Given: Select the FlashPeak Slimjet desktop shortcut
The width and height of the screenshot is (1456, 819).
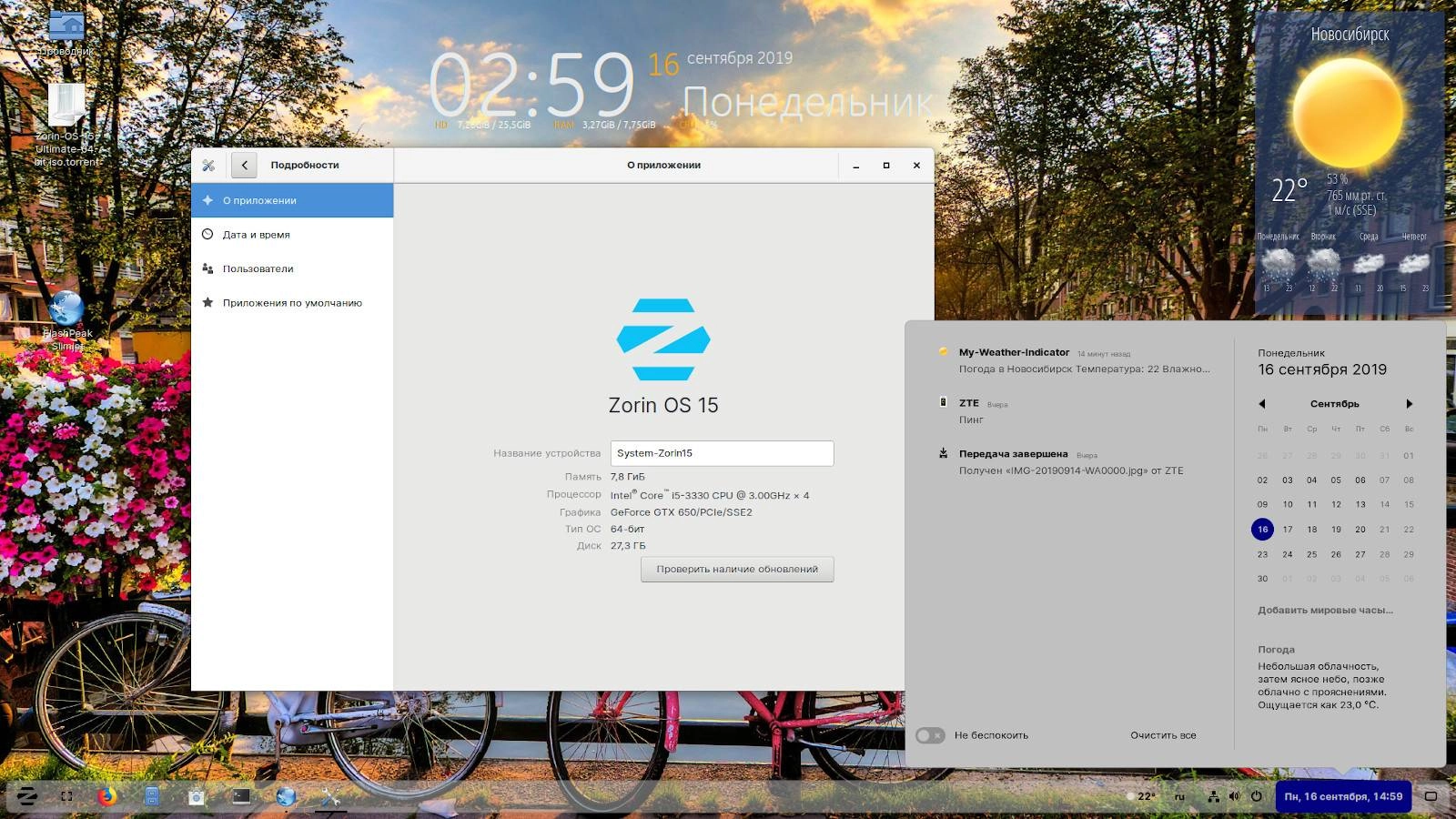Looking at the screenshot, I should tap(67, 321).
